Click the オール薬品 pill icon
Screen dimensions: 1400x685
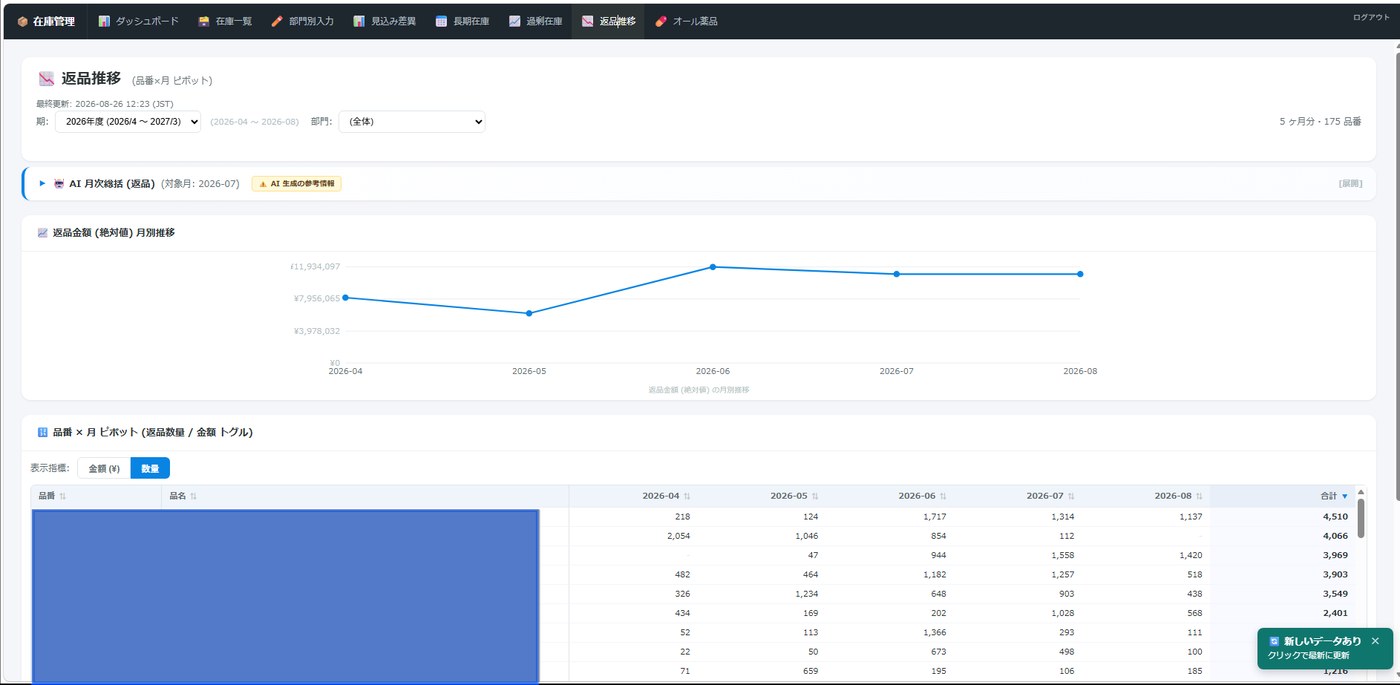click(x=660, y=21)
